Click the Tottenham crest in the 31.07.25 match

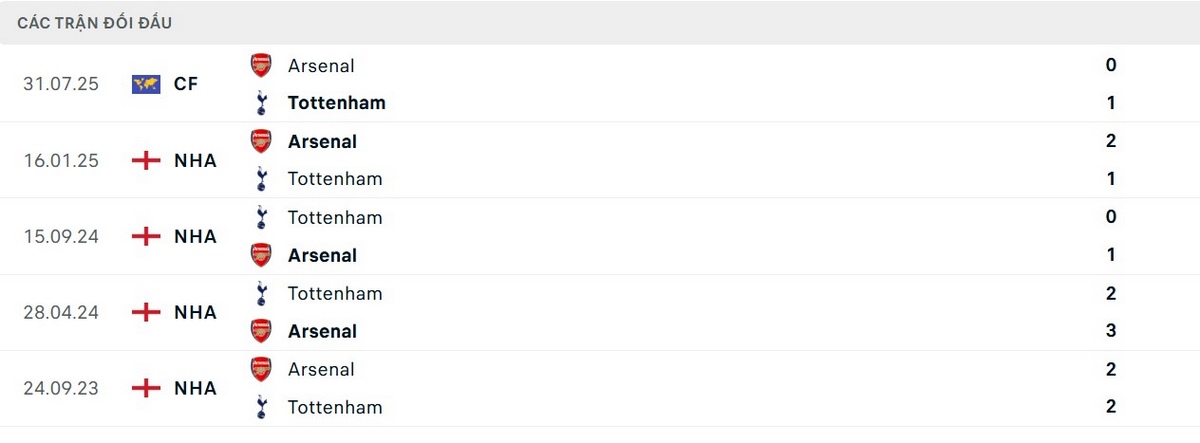point(261,102)
